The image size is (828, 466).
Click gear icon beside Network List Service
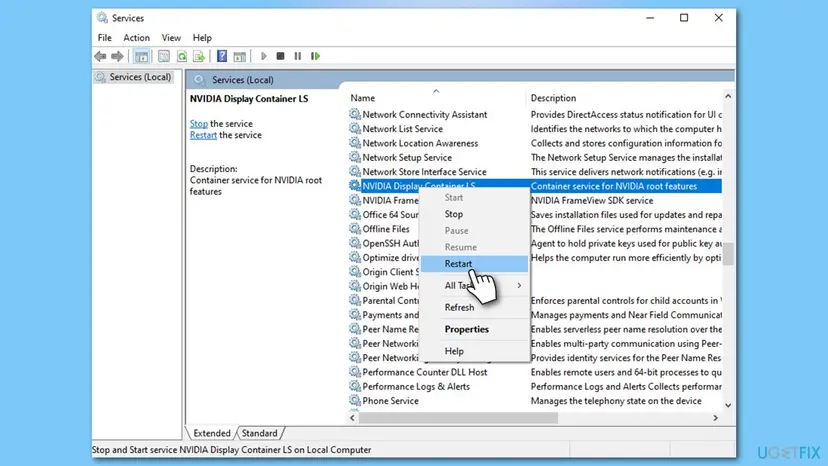click(x=355, y=128)
